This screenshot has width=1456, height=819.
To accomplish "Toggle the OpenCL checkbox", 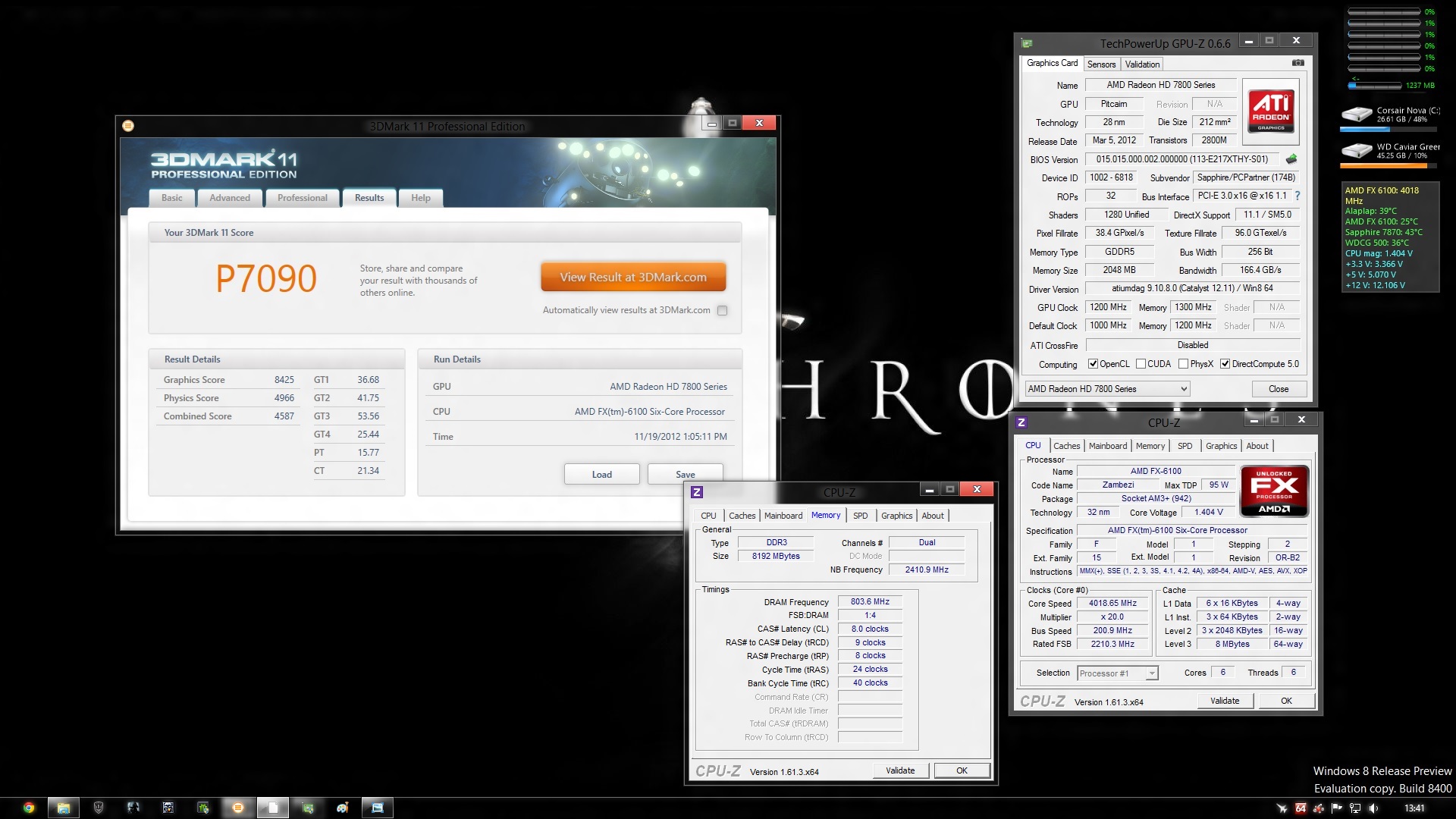I will pos(1093,364).
